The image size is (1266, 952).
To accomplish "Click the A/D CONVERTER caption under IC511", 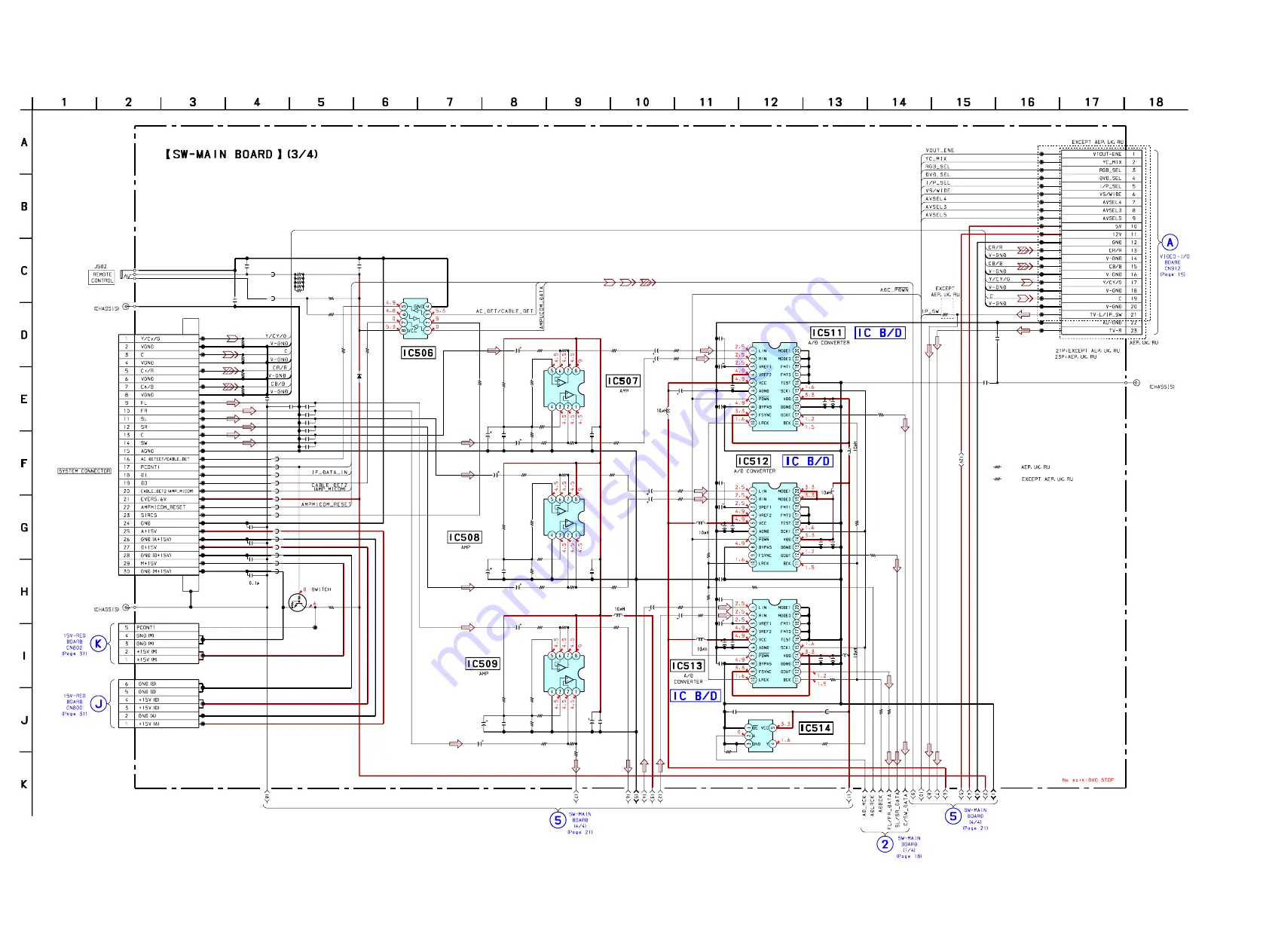I will (829, 343).
